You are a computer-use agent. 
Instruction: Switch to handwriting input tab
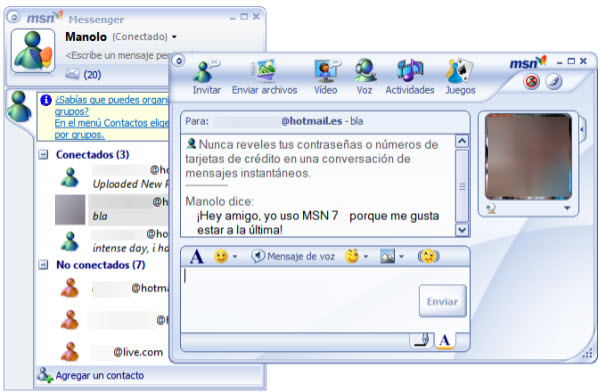click(x=422, y=340)
